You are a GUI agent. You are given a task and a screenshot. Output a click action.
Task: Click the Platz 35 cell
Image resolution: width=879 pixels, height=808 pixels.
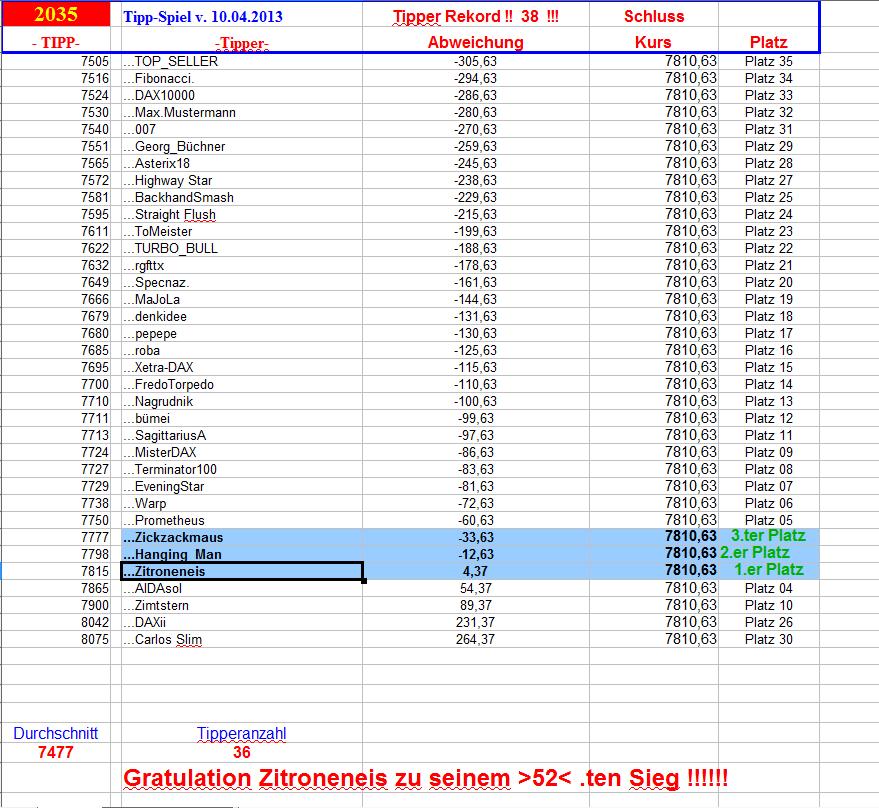click(769, 62)
